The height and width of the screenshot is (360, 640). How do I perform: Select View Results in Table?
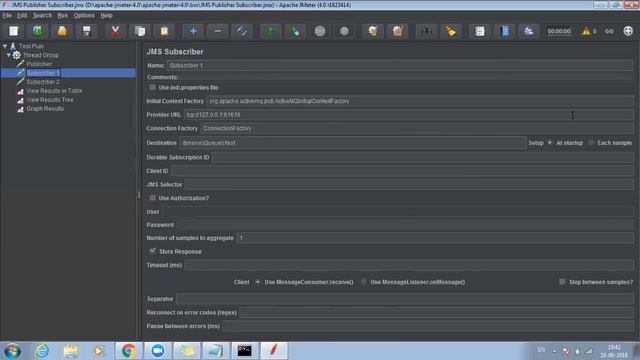pos(54,91)
